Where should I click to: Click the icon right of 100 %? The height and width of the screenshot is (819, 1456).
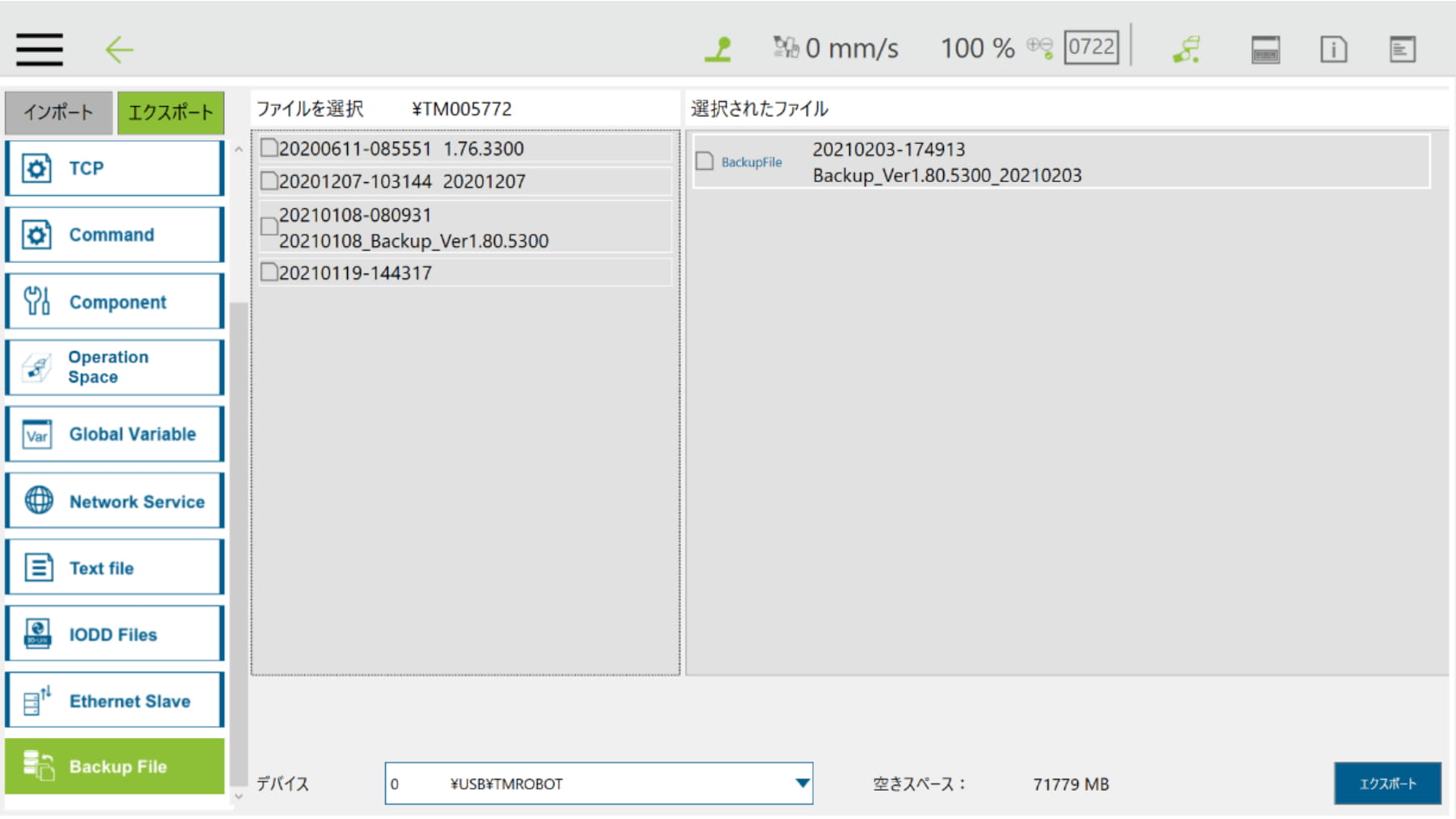[1040, 48]
